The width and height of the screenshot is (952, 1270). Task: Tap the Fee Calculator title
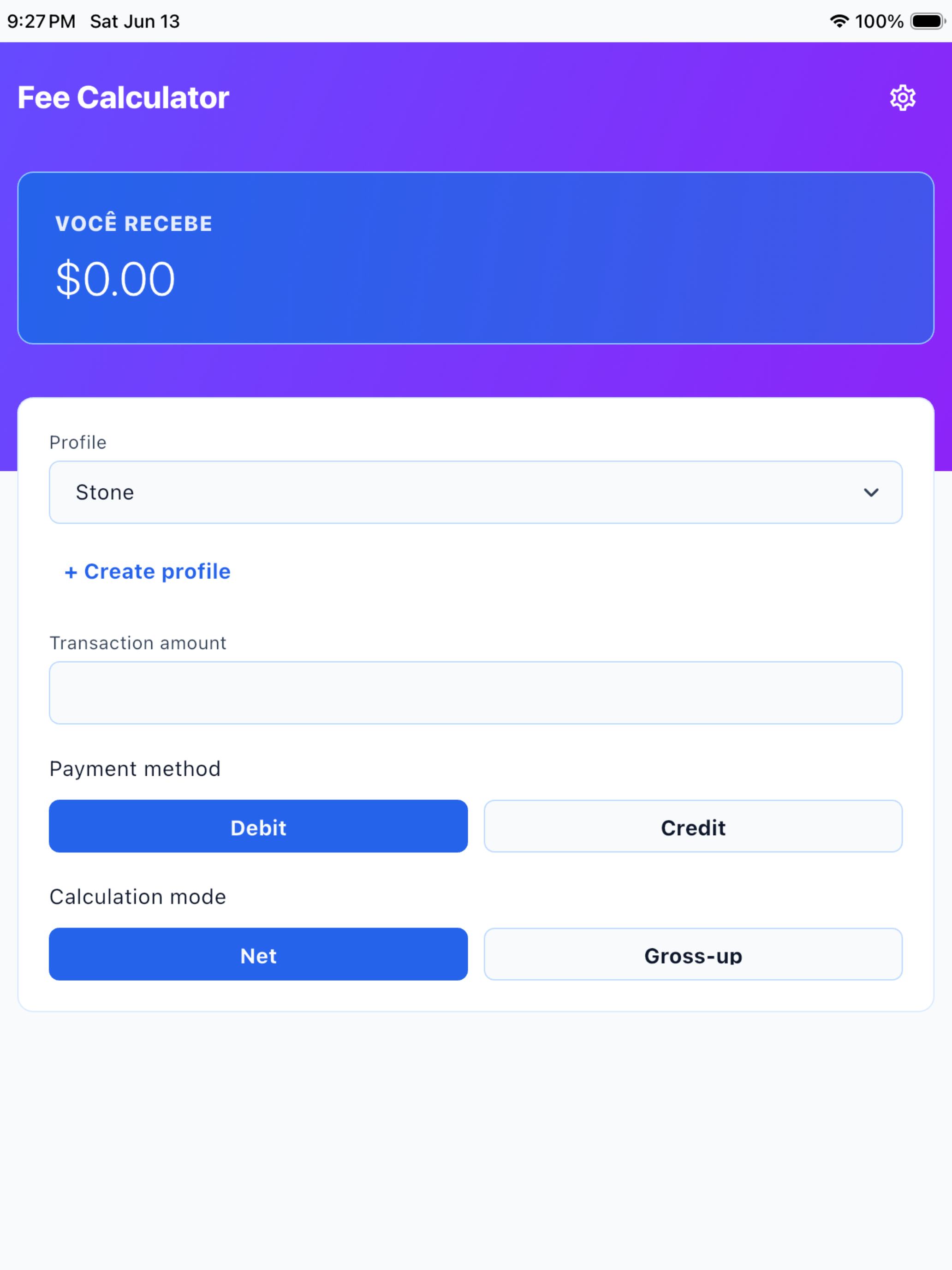[x=123, y=98]
